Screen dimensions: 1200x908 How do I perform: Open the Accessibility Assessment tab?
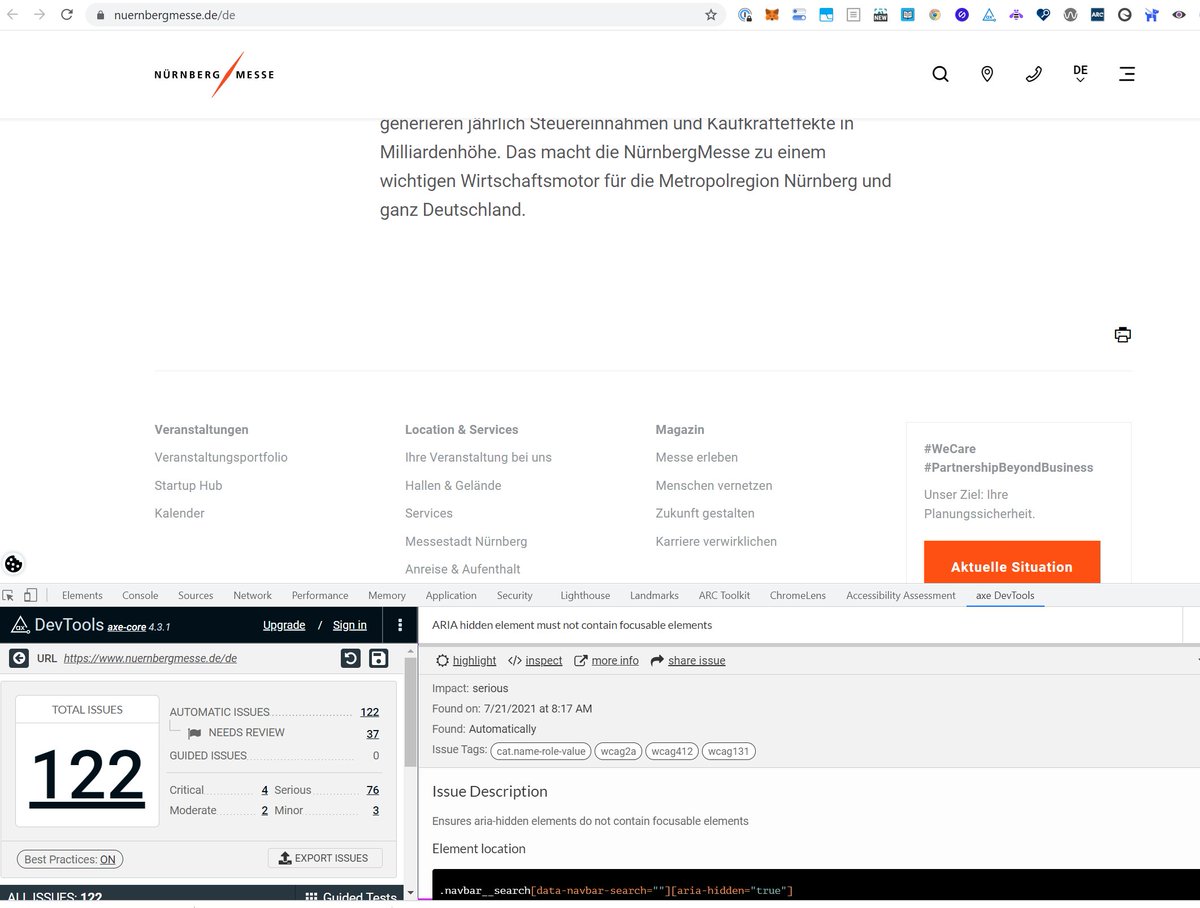(901, 595)
